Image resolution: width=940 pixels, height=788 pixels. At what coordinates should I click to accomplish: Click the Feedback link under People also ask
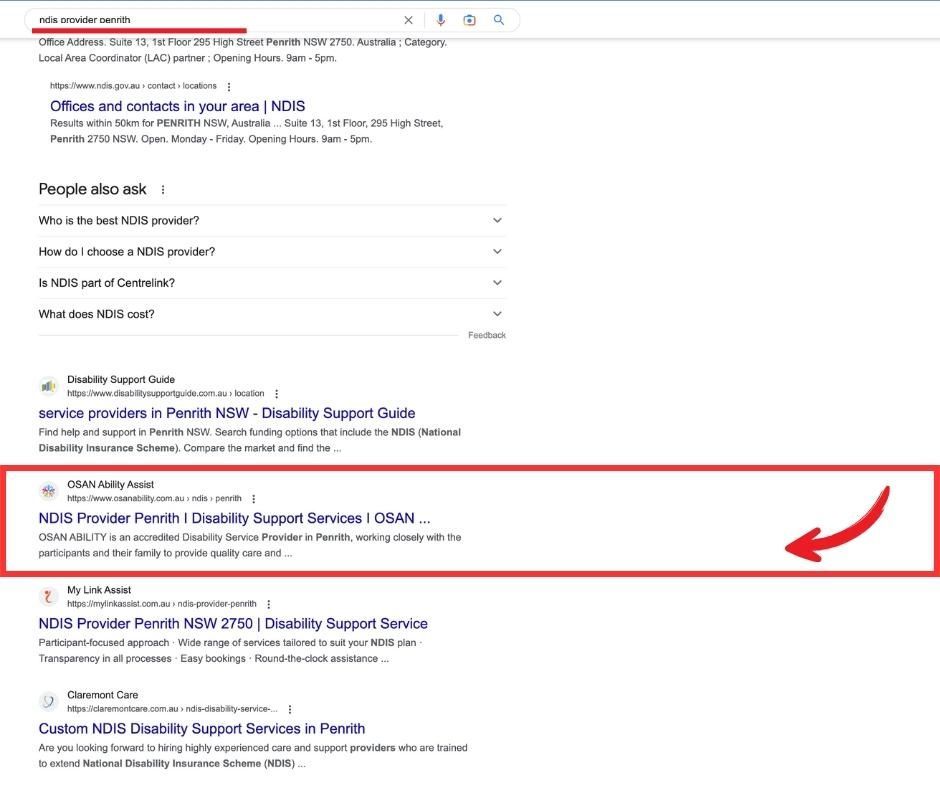pos(487,335)
